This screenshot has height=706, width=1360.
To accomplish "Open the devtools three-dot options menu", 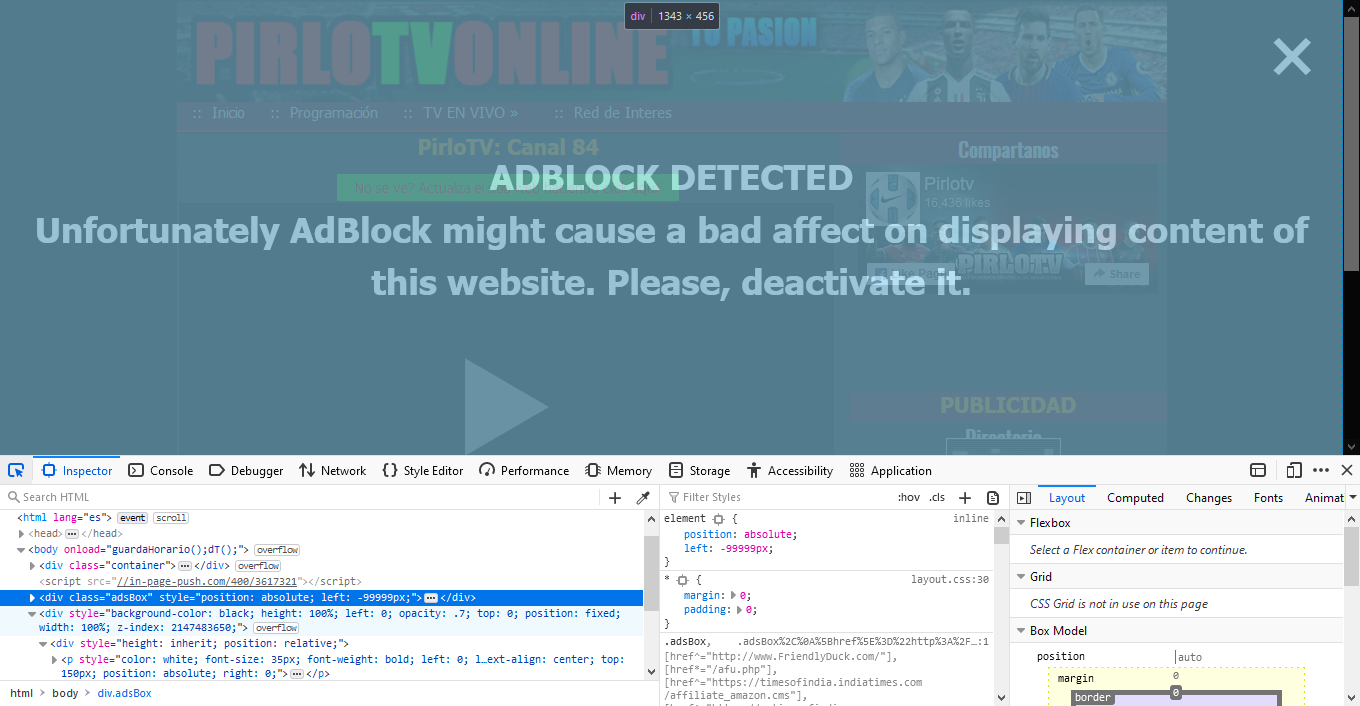I will point(1321,470).
